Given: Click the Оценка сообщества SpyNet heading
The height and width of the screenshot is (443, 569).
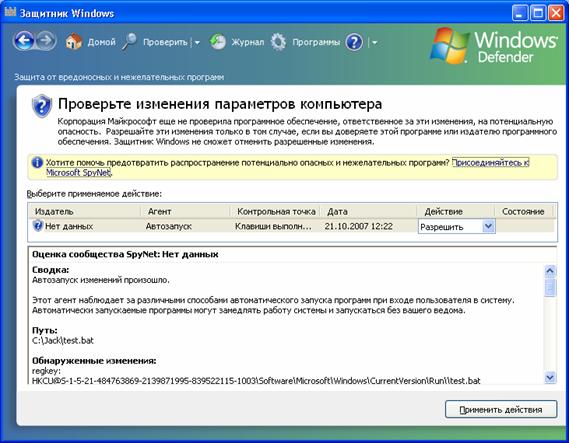Looking at the screenshot, I should [125, 254].
